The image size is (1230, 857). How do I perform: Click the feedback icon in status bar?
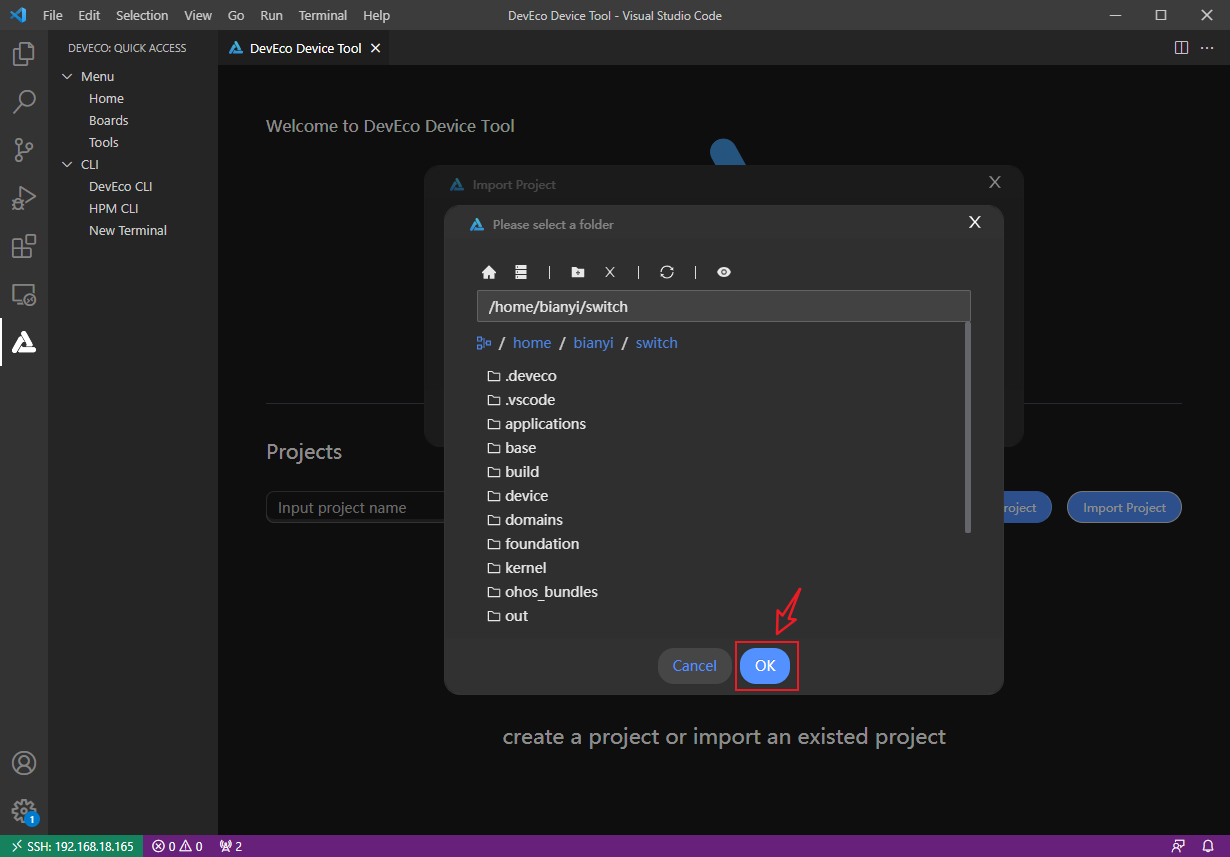(1179, 846)
